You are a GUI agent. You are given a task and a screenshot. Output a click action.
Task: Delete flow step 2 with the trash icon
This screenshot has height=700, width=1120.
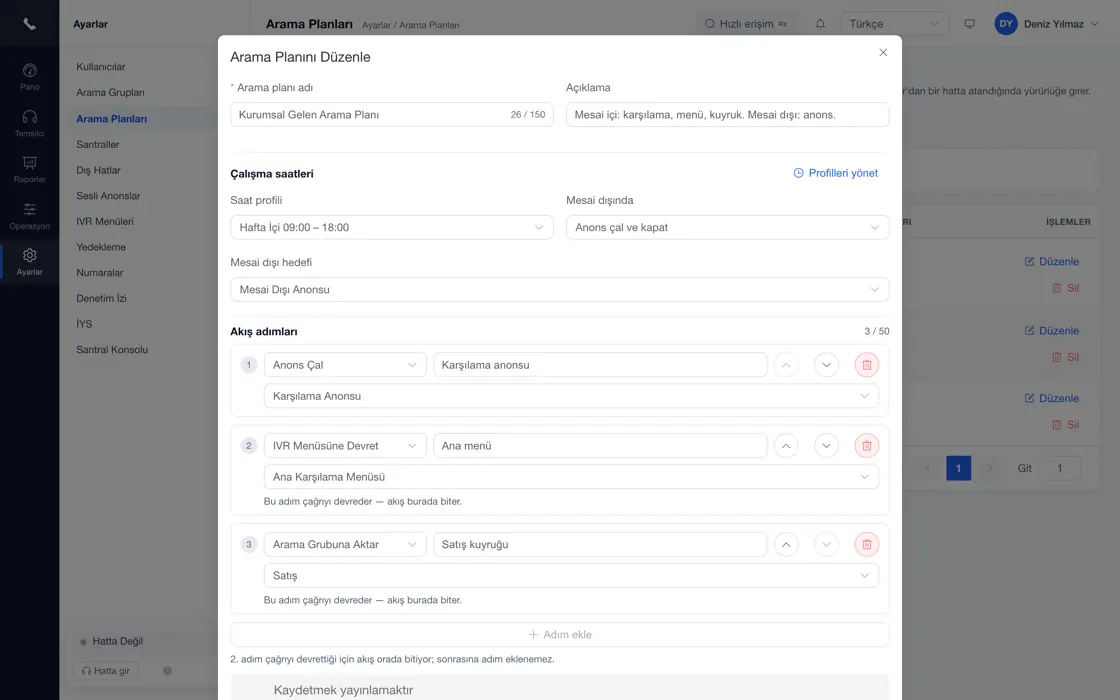click(x=866, y=446)
